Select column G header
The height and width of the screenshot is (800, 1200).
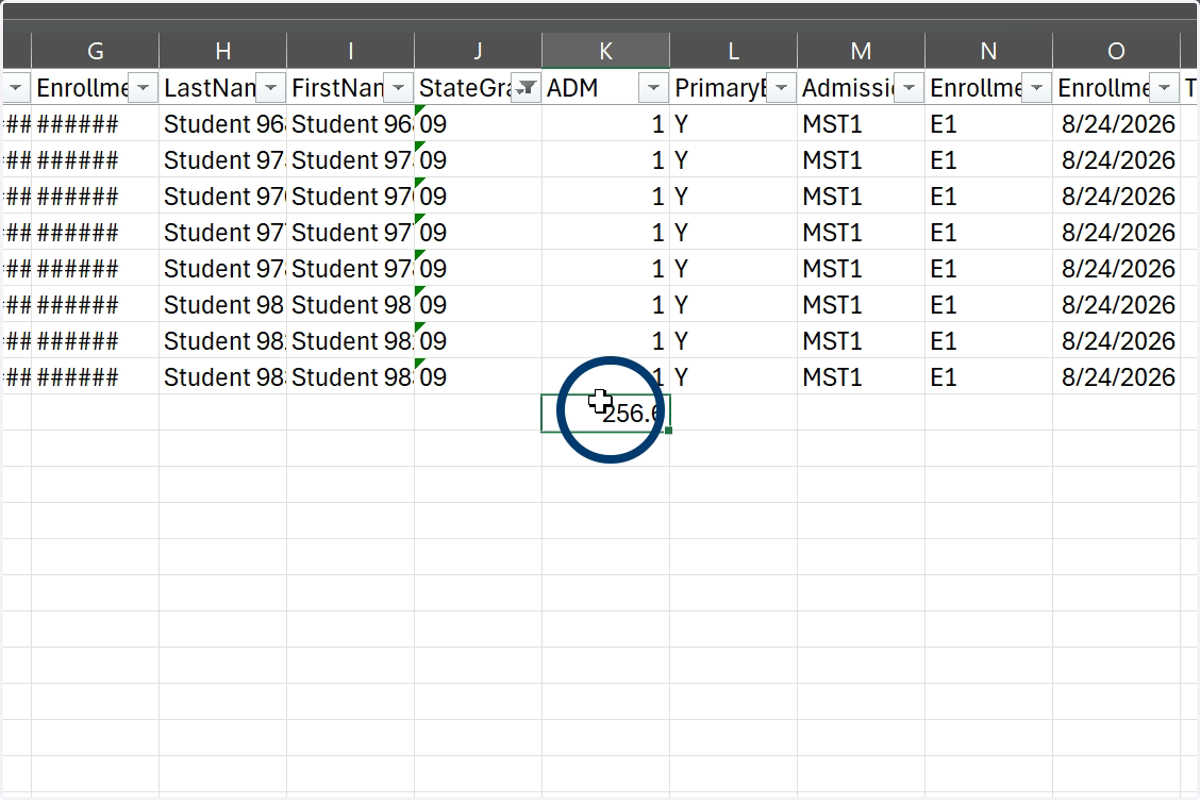pos(95,51)
